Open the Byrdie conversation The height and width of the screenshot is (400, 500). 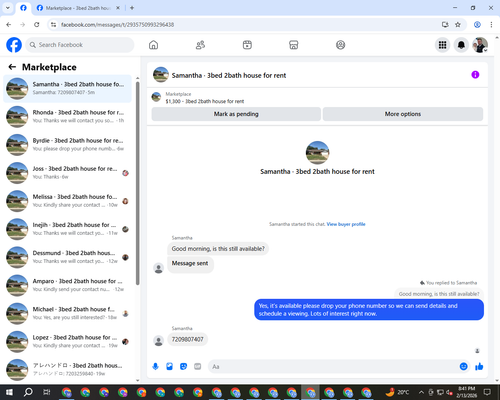coord(67,145)
